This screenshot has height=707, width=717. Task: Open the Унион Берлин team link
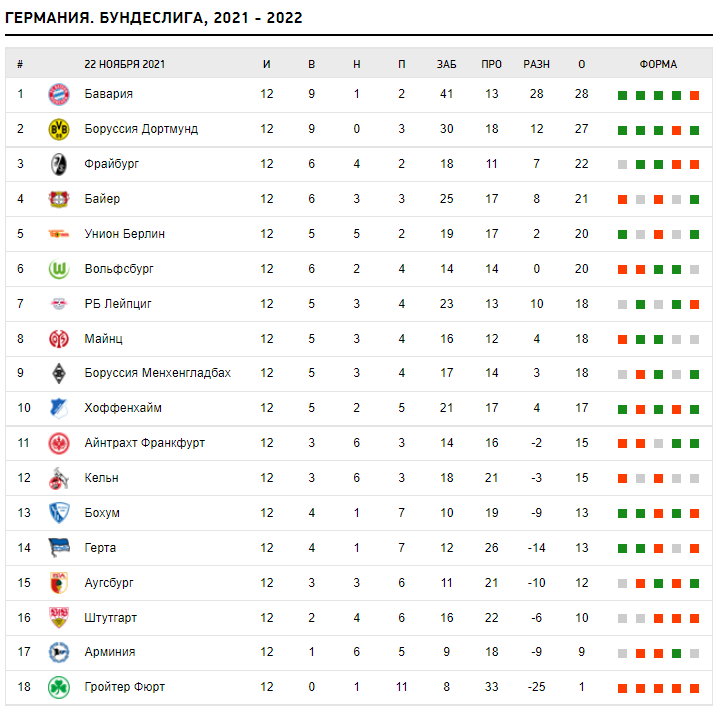[125, 234]
